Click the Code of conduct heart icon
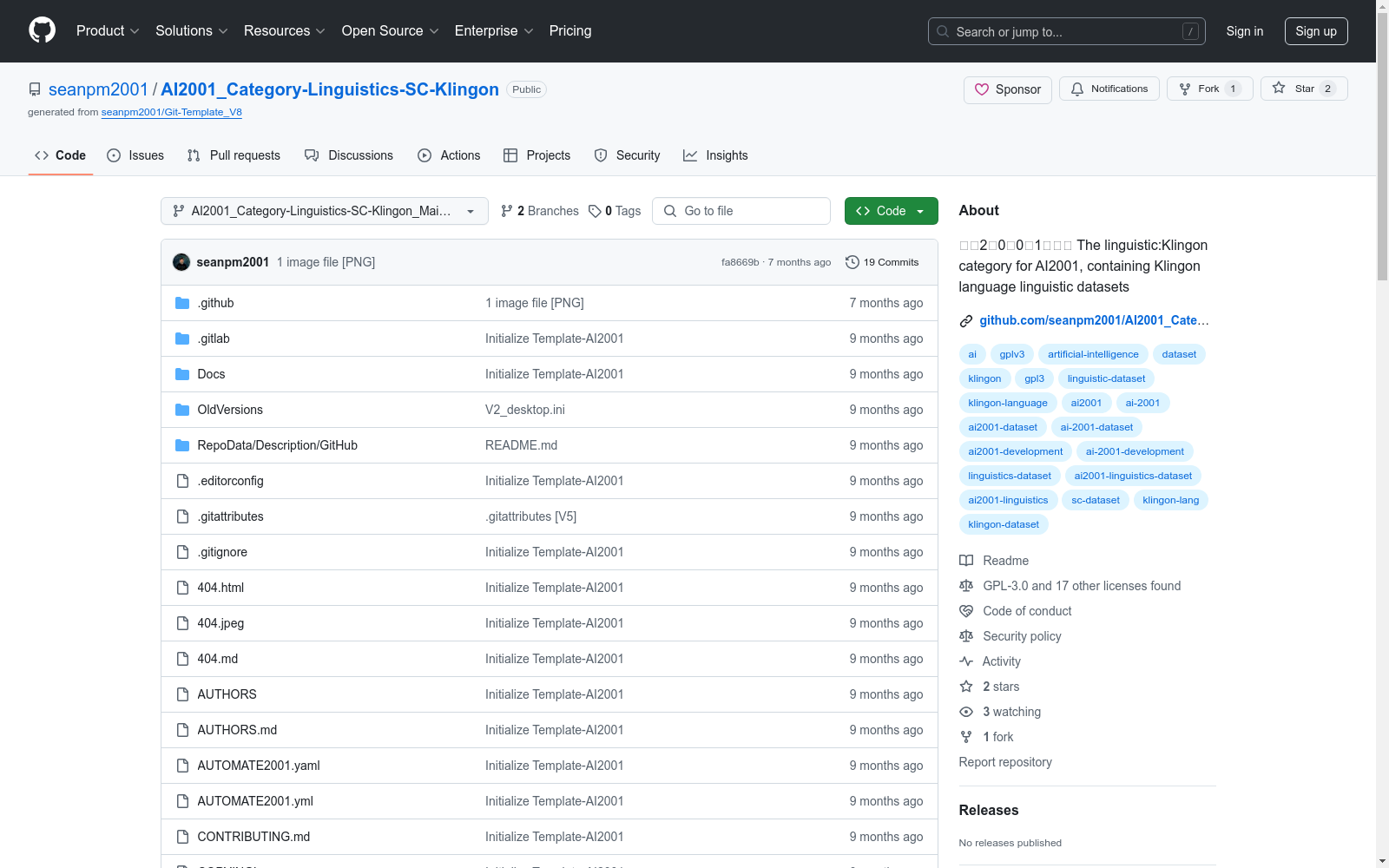 tap(966, 611)
